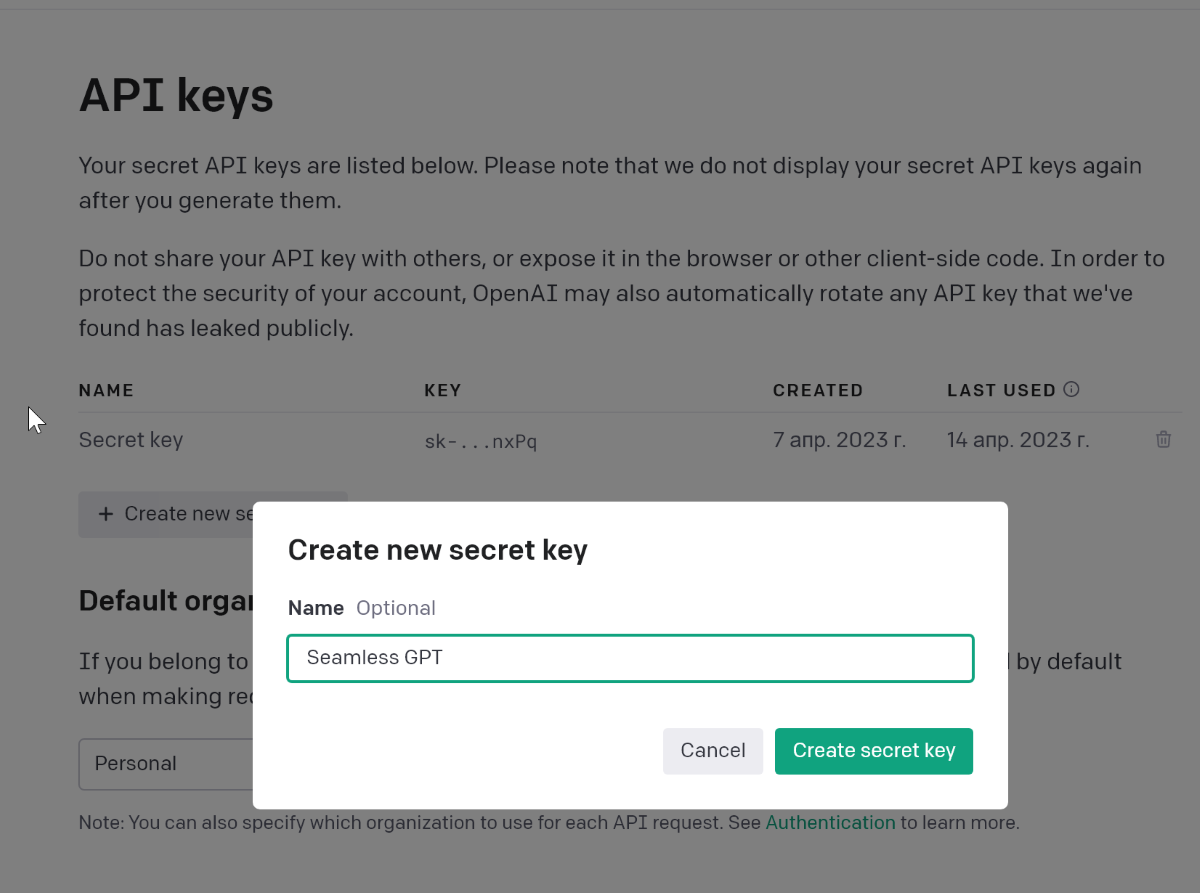Delete the Secret key using trash icon

pos(1163,439)
